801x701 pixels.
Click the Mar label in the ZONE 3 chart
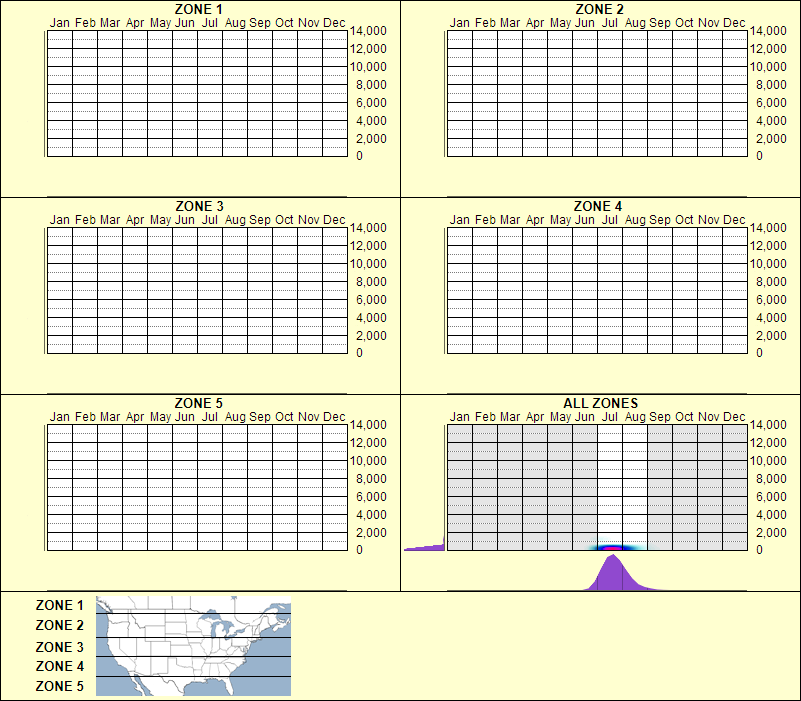pyautogui.click(x=110, y=220)
